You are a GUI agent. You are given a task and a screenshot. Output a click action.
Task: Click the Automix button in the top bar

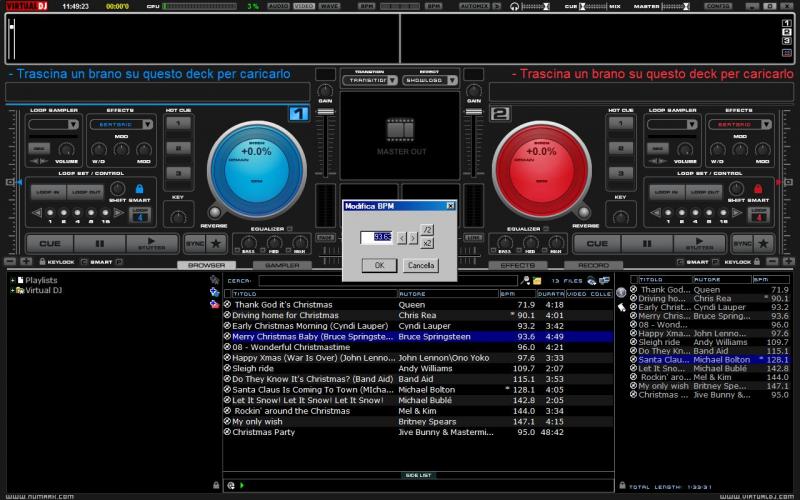tap(474, 6)
